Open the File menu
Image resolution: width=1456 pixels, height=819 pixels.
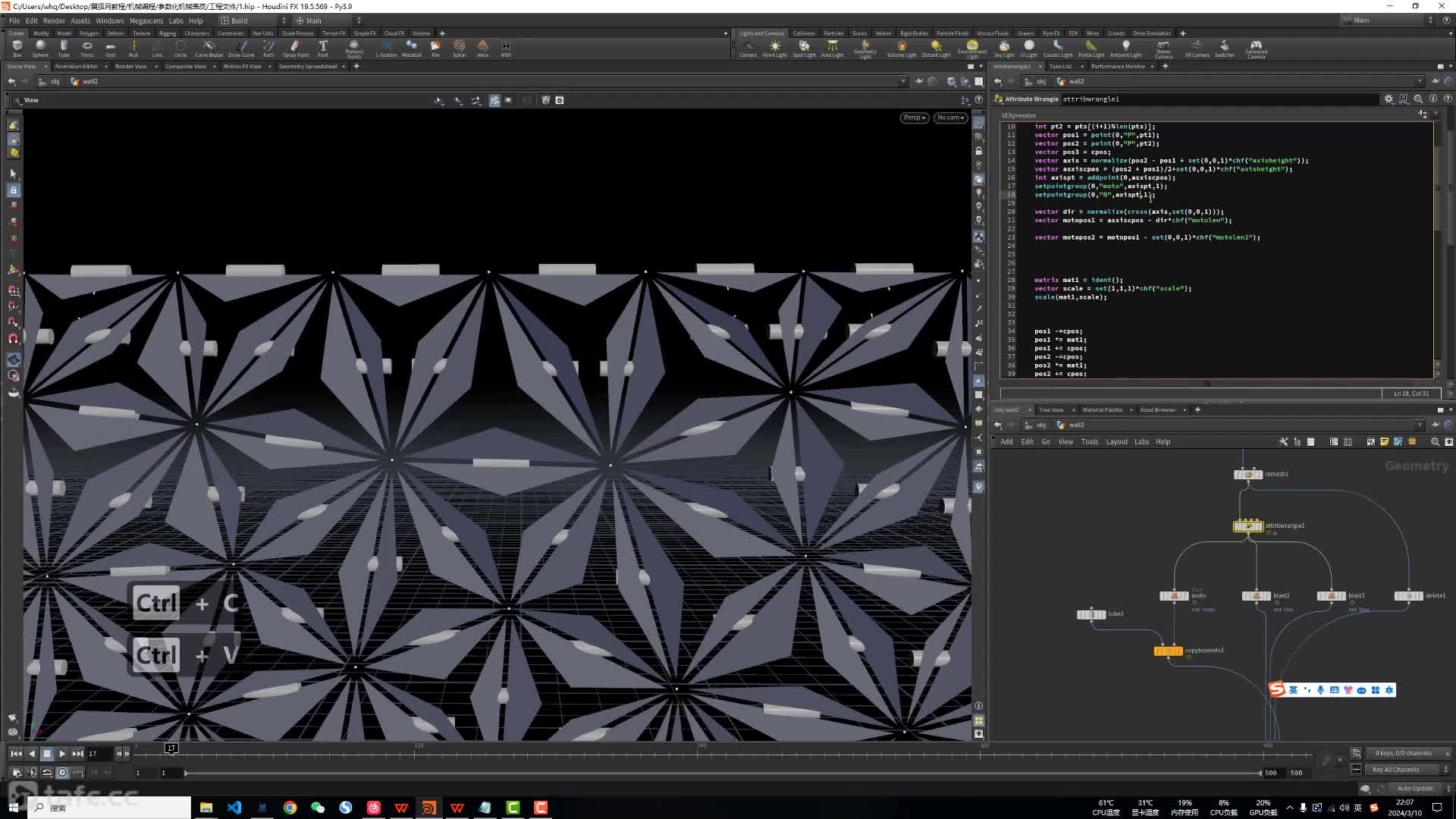(14, 20)
